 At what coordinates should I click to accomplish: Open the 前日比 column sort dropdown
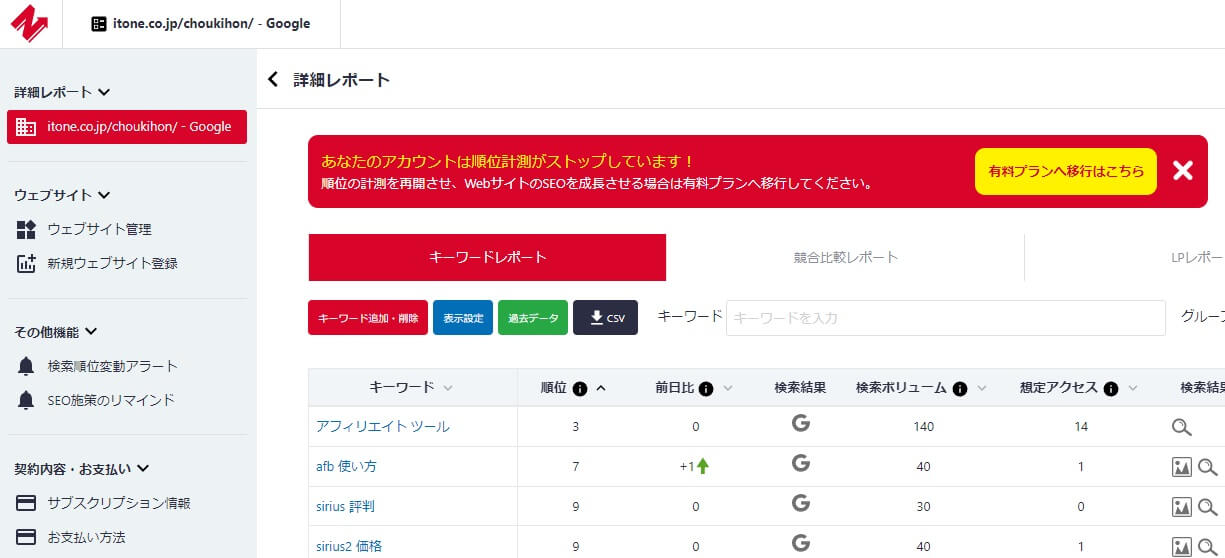728,388
